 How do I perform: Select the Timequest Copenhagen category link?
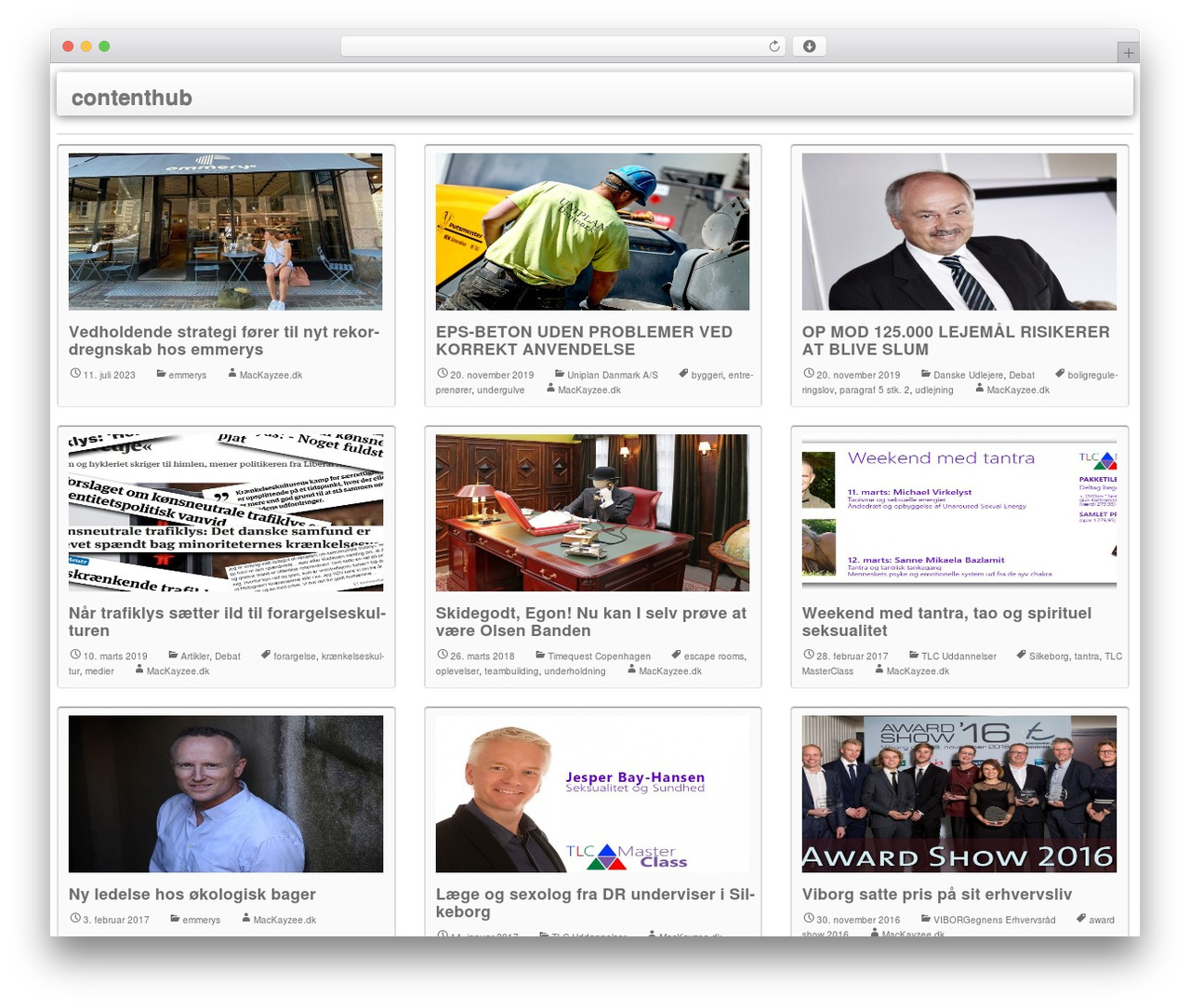coord(600,657)
